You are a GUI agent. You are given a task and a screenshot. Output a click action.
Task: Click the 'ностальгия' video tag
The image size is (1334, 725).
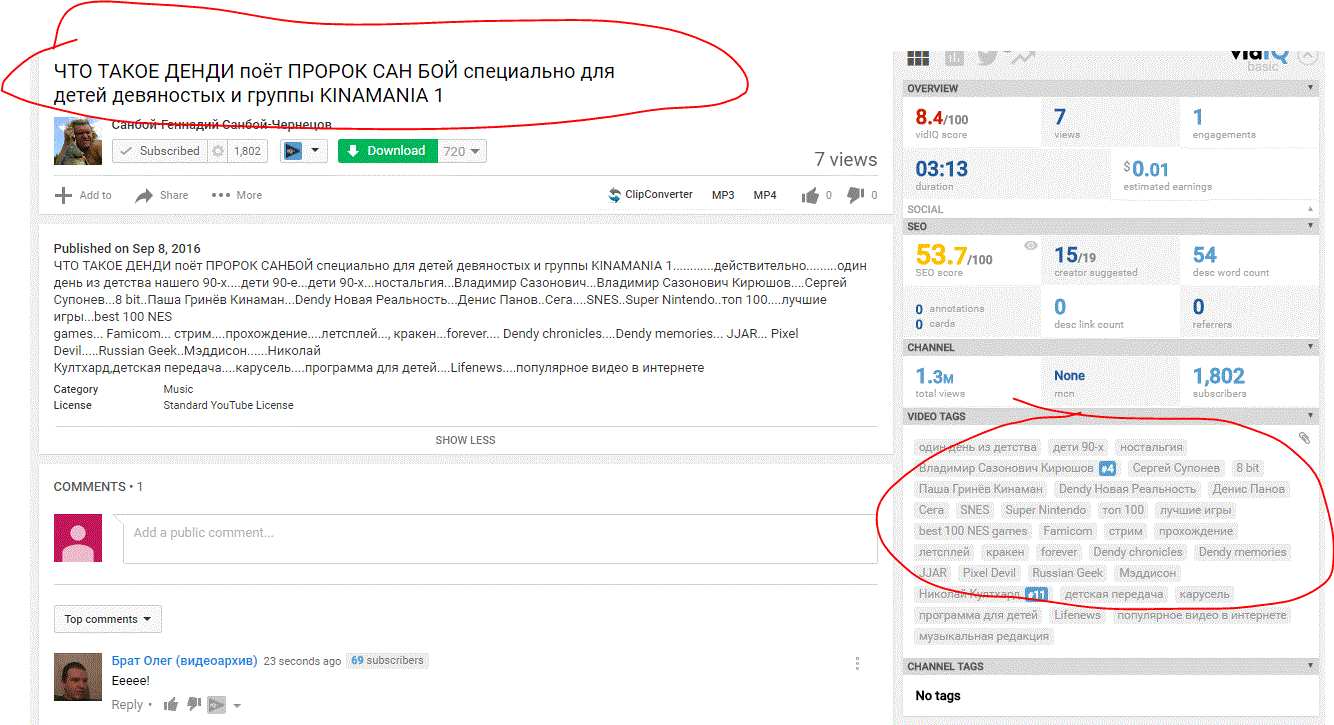pyautogui.click(x=1151, y=447)
